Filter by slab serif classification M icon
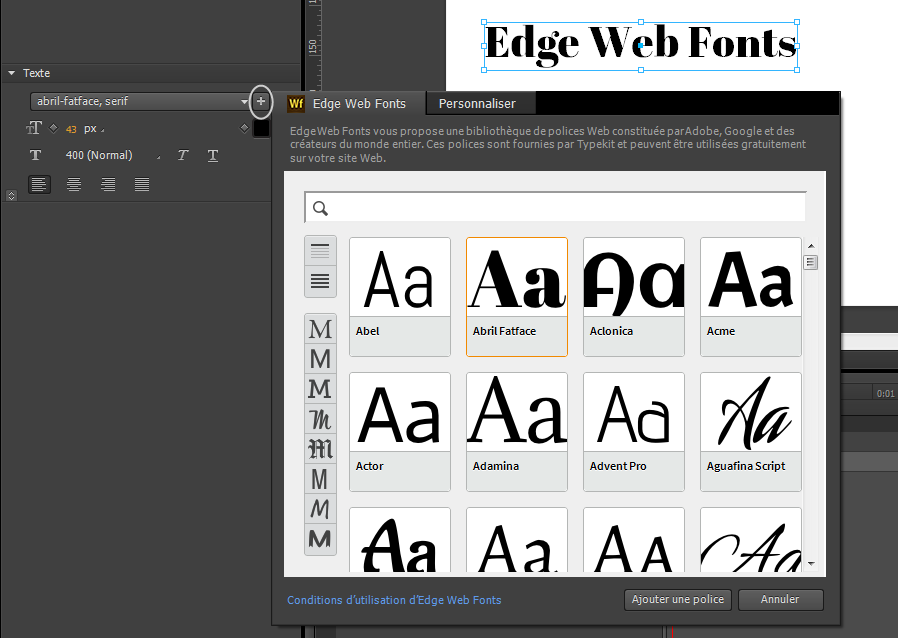 click(x=320, y=389)
